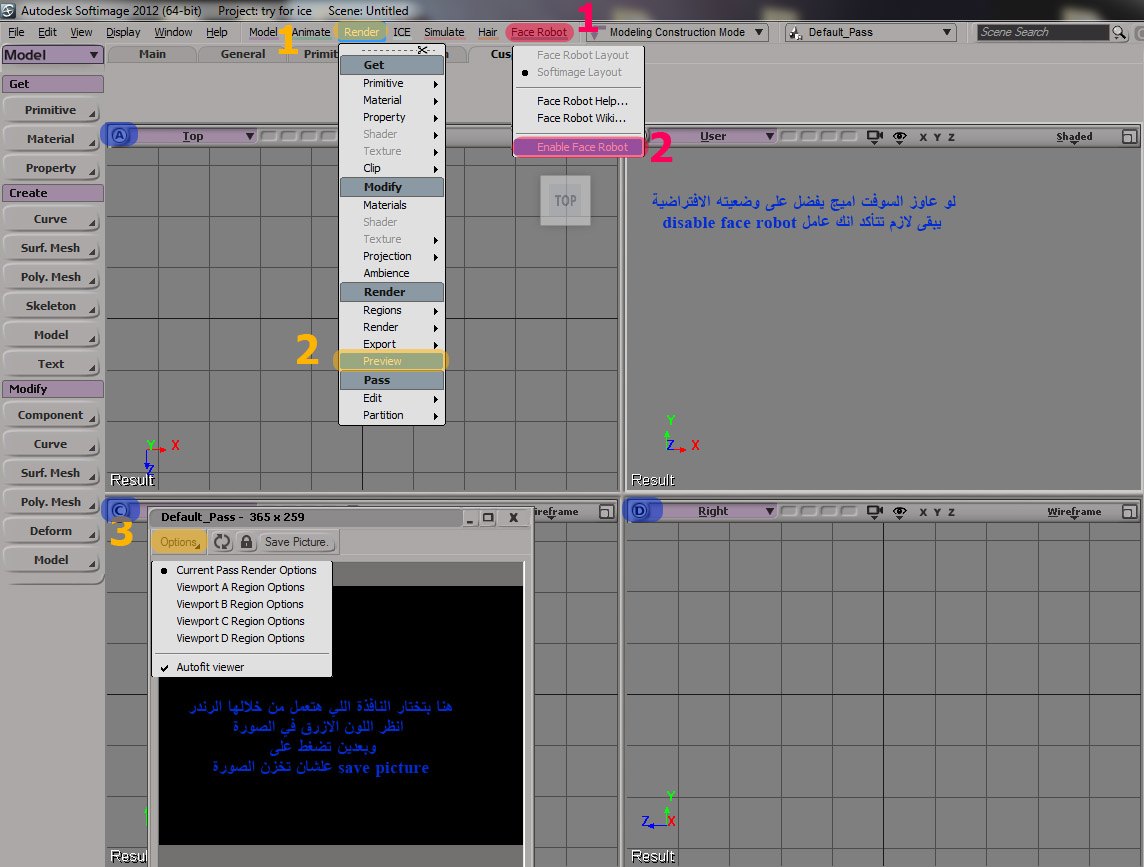The image size is (1144, 867).
Task: Click X axis in Right viewport
Action: pos(923,512)
